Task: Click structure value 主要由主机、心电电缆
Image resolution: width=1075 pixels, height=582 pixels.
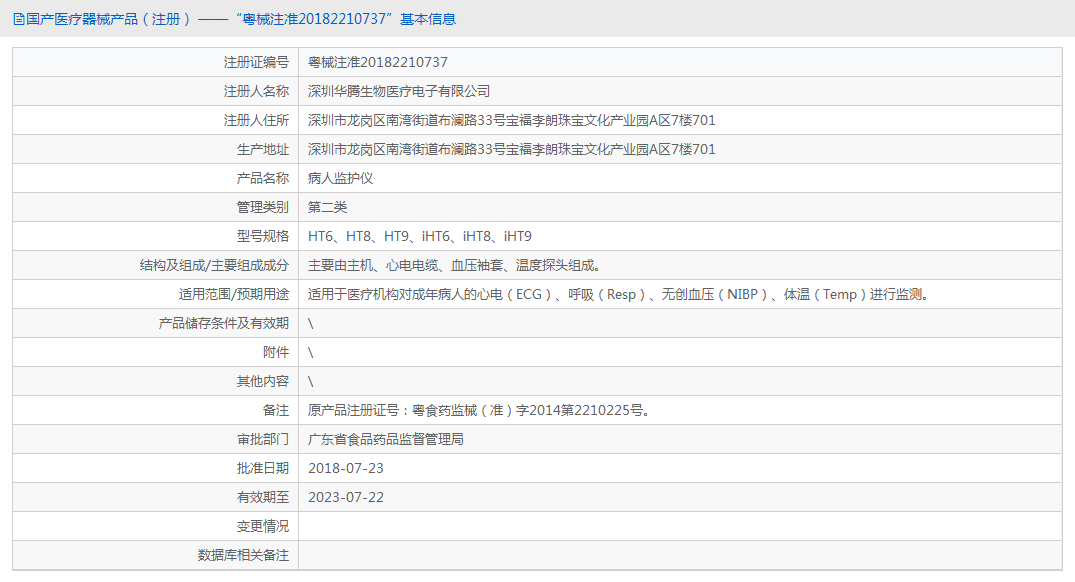Action: point(455,265)
